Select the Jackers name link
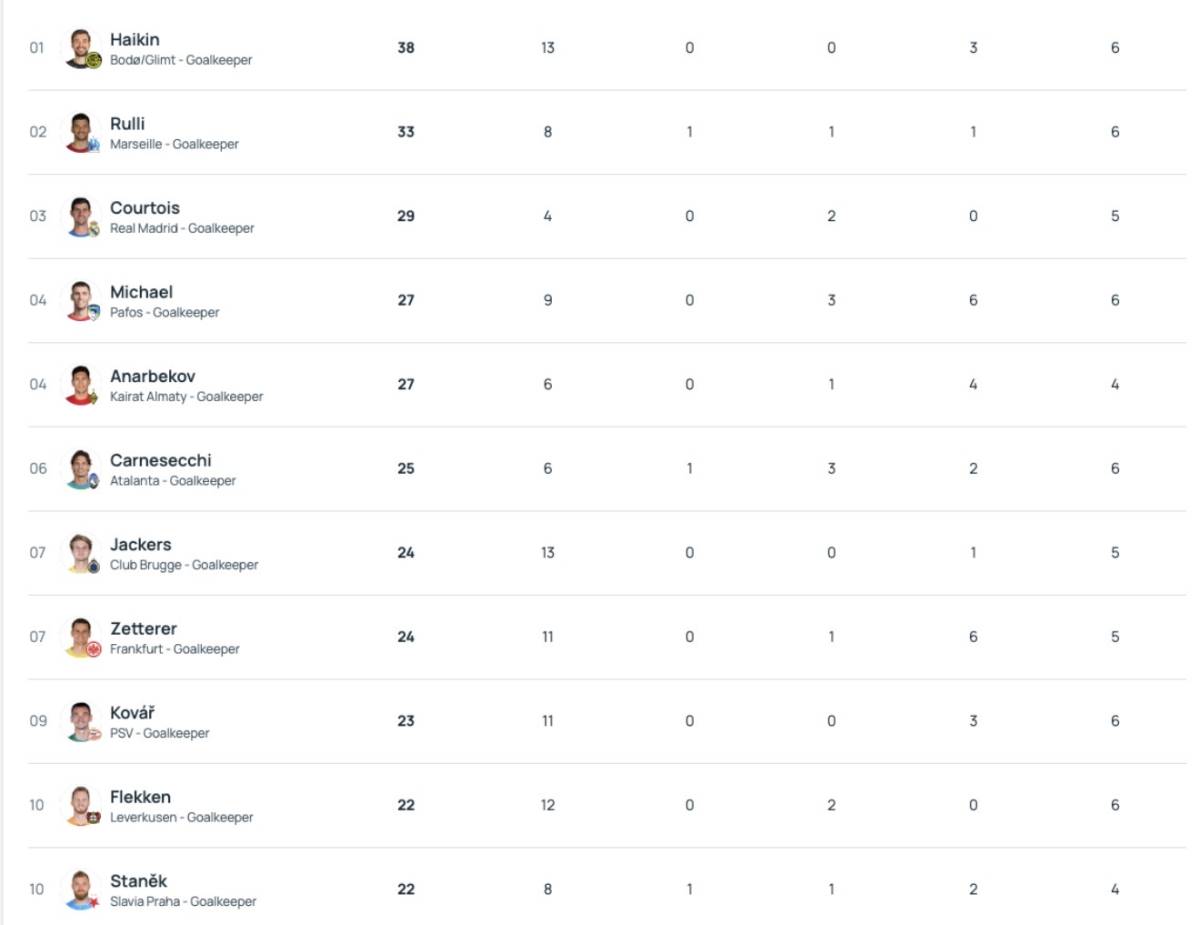Screen dimensions: 1200x925 tap(140, 544)
